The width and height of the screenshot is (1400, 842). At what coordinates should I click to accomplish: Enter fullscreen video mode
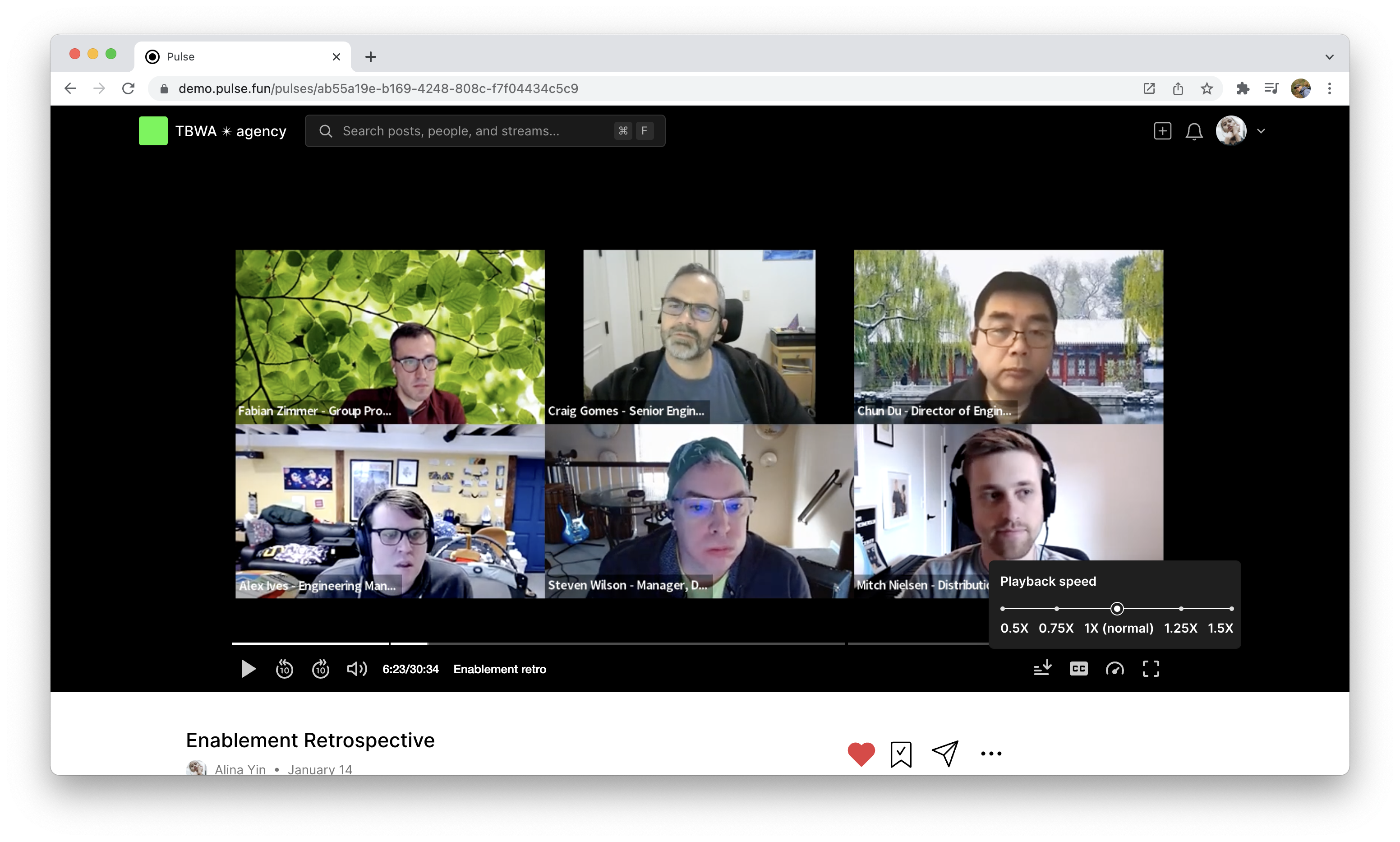(x=1151, y=669)
